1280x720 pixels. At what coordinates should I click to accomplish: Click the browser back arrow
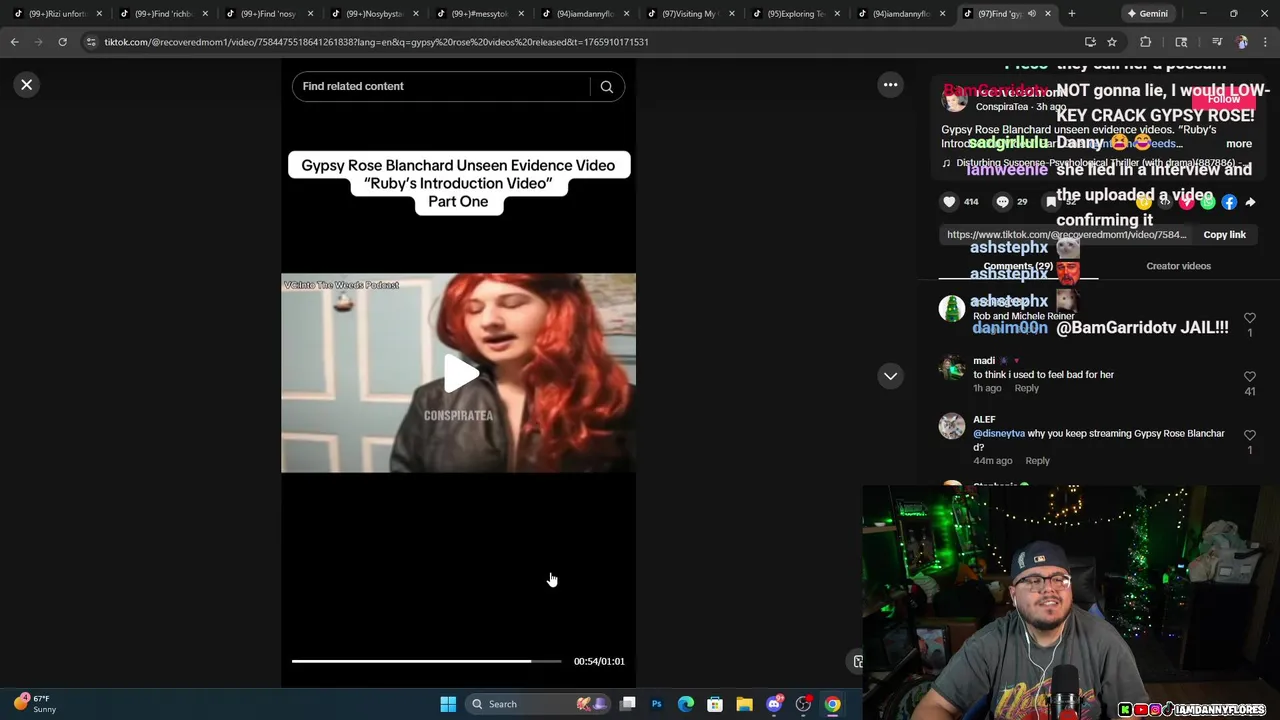pyautogui.click(x=14, y=42)
